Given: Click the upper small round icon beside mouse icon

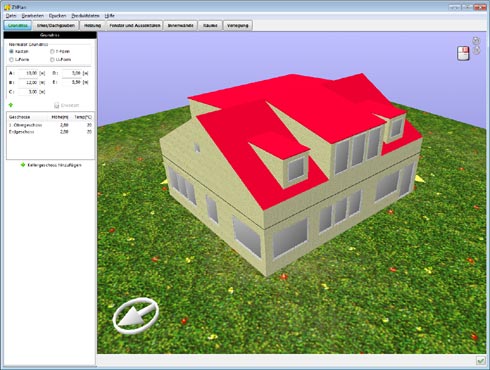Looking at the screenshot, I should 476,41.
